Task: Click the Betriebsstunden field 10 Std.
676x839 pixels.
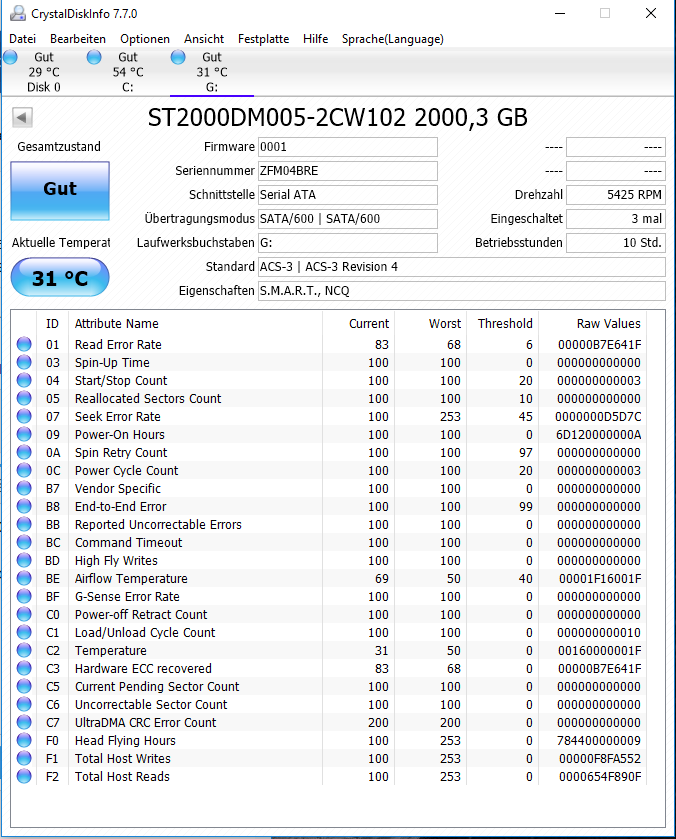Action: (616, 243)
